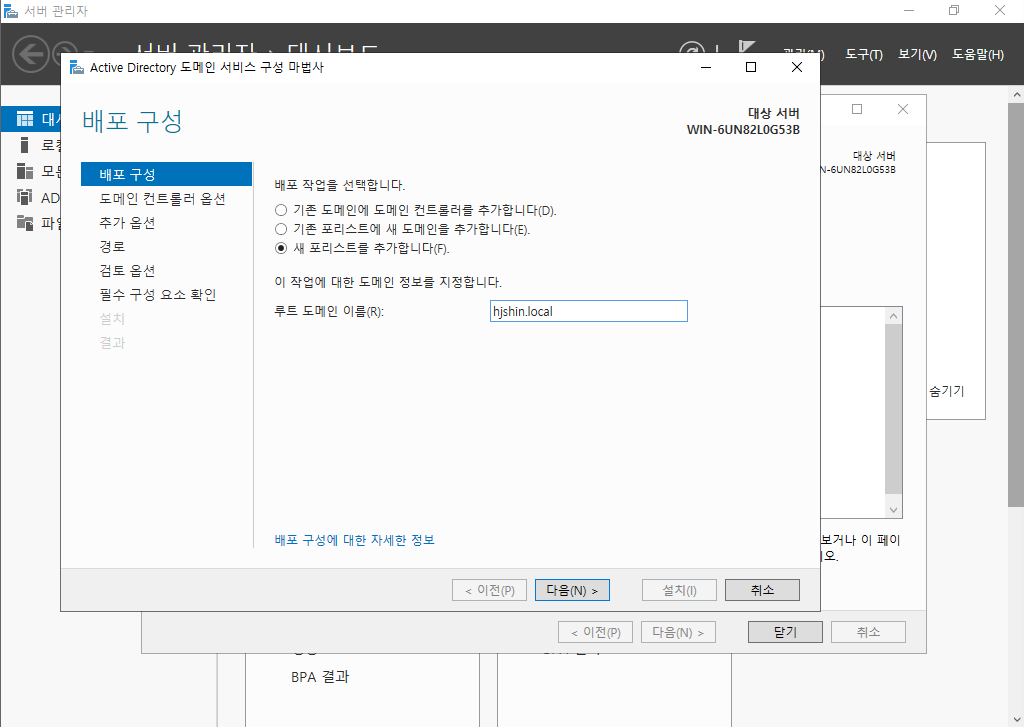Click scroll down arrow in background wizard list
This screenshot has width=1024, height=727.
tap(893, 510)
